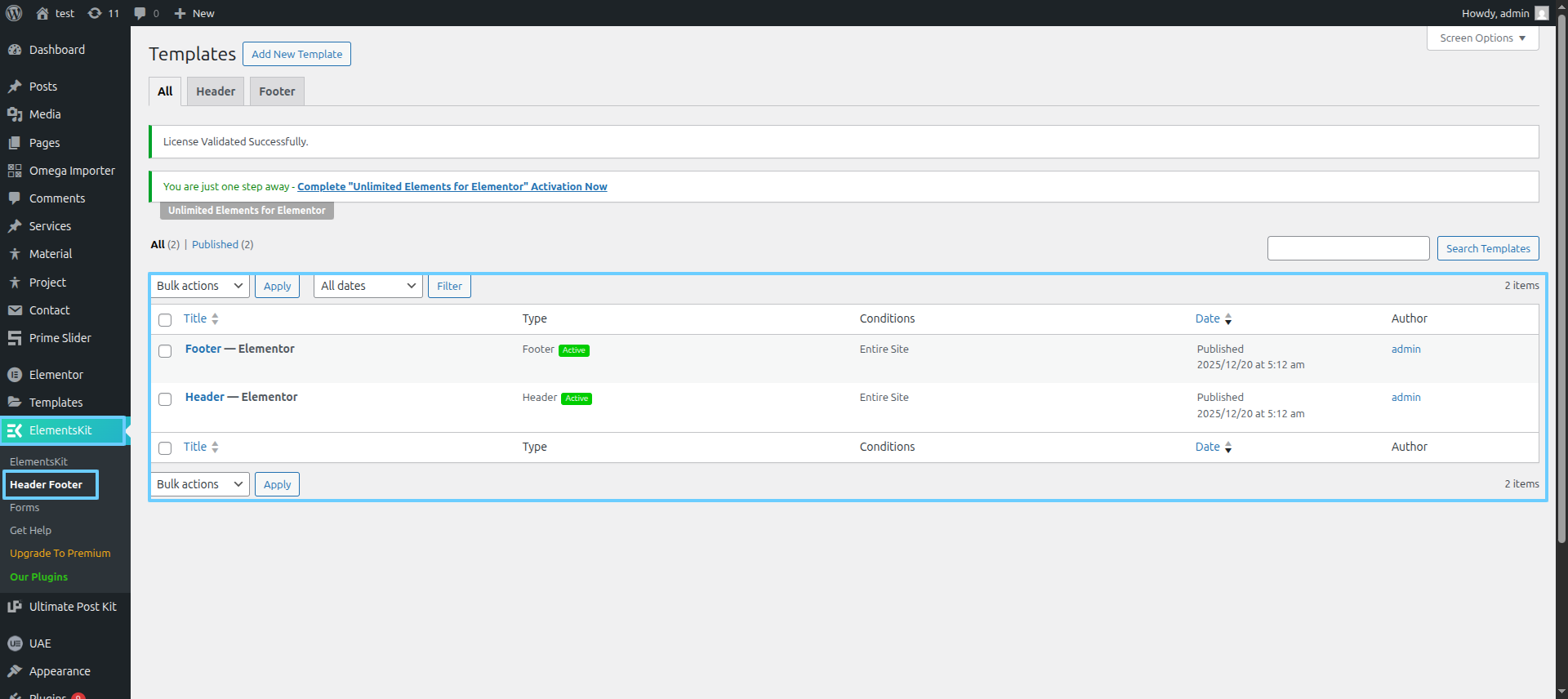1568x699 pixels.
Task: Open the Unlimited Elements activation link
Action: pyautogui.click(x=452, y=187)
